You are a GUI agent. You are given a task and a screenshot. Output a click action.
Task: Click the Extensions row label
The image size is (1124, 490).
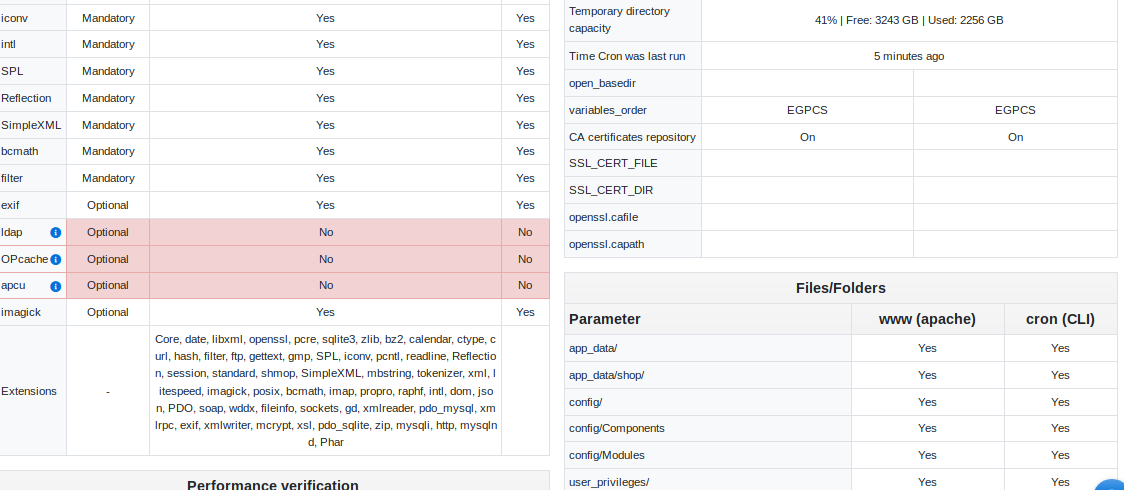(x=29, y=391)
